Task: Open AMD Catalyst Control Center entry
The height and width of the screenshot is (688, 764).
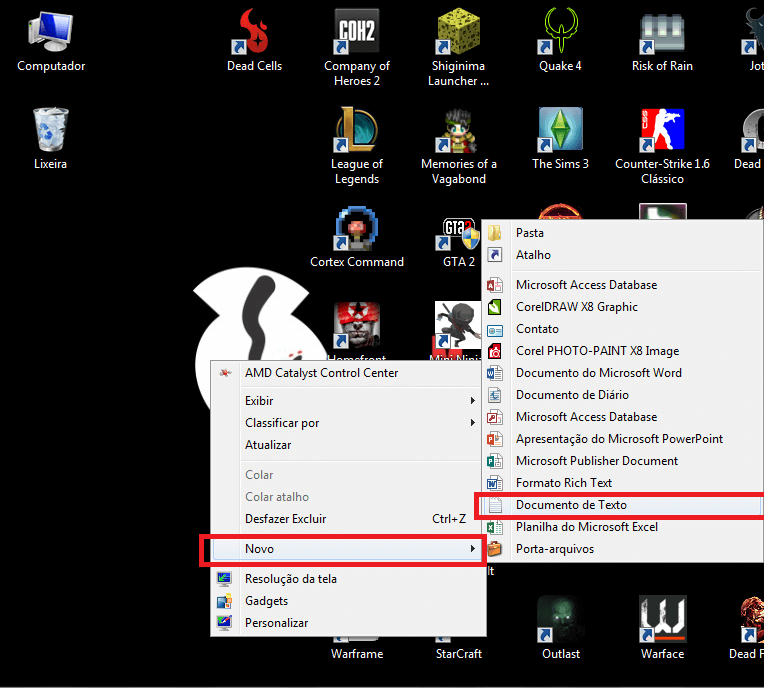Action: pyautogui.click(x=321, y=373)
